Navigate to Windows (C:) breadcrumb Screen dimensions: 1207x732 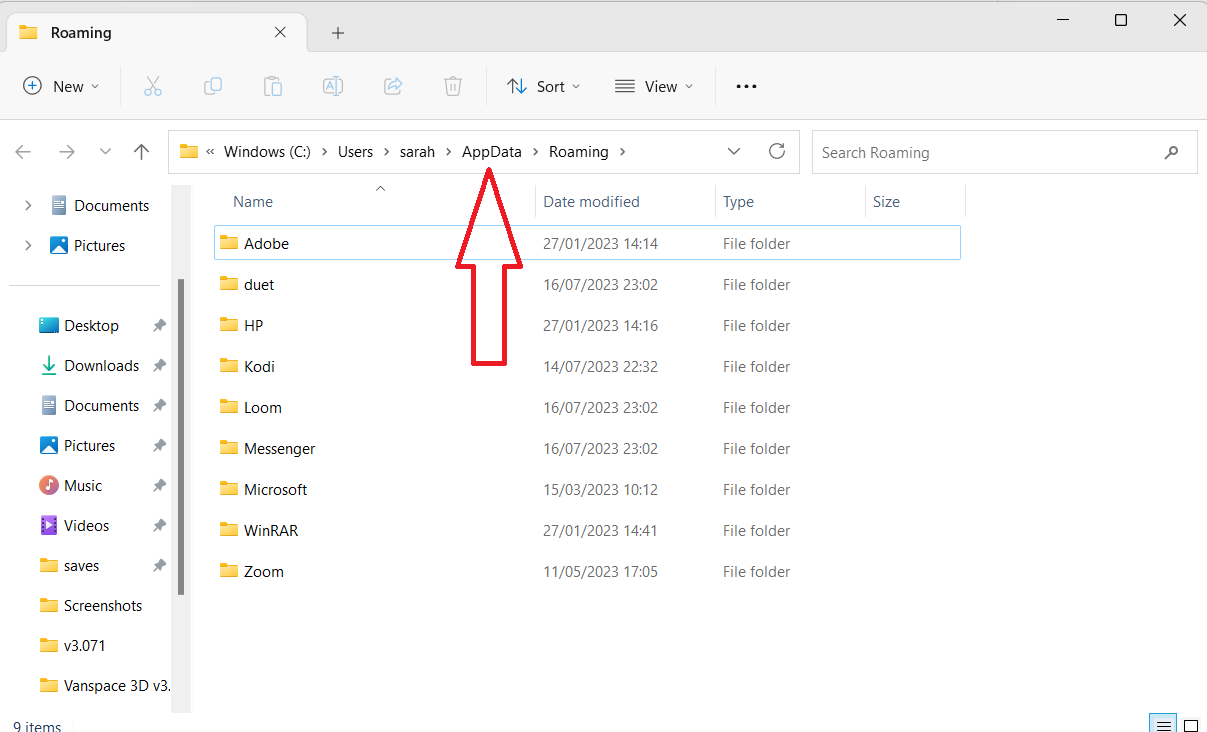pos(267,152)
